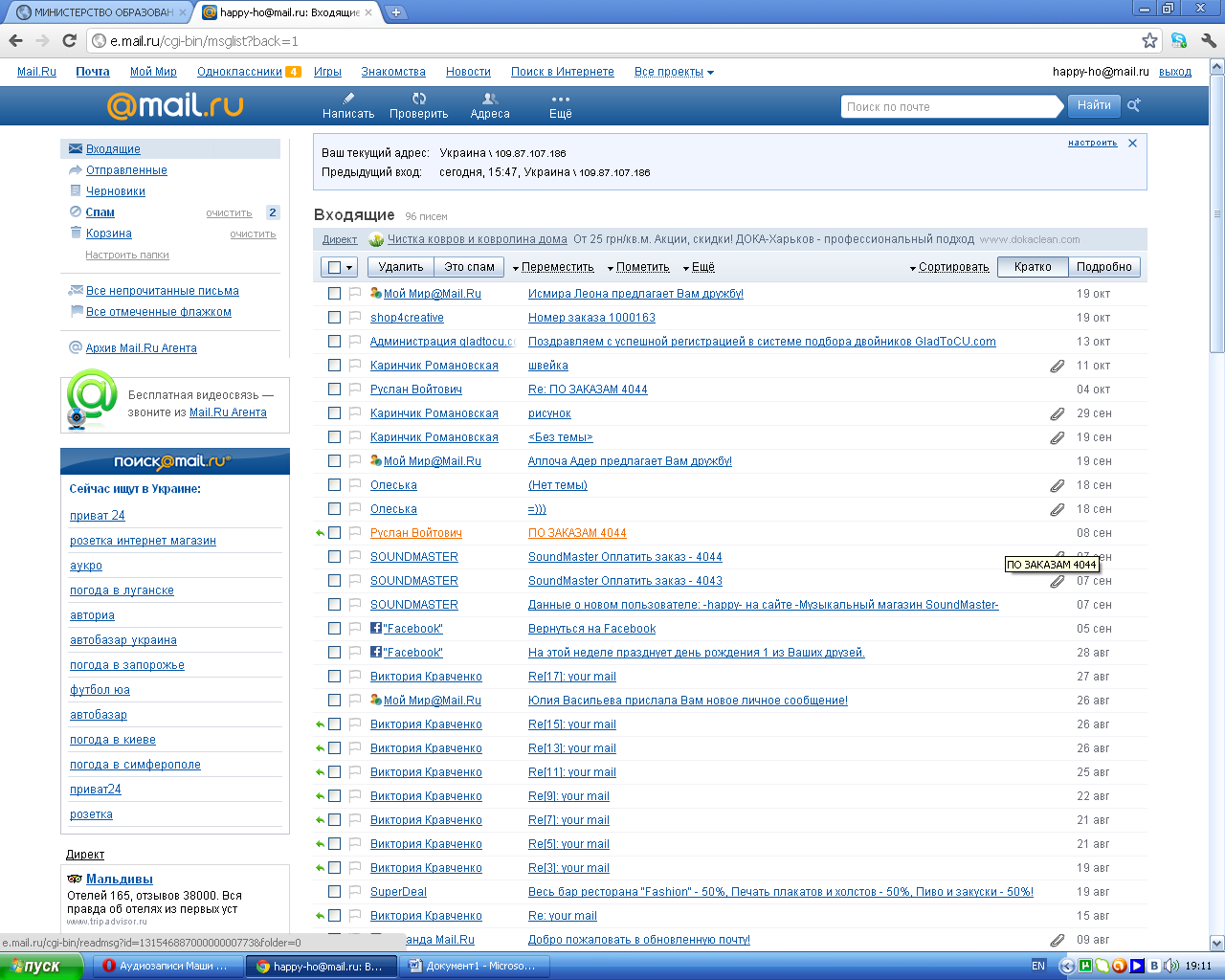Open Все непрочитанные письма filter
This screenshot has width=1225, height=980.
[163, 291]
